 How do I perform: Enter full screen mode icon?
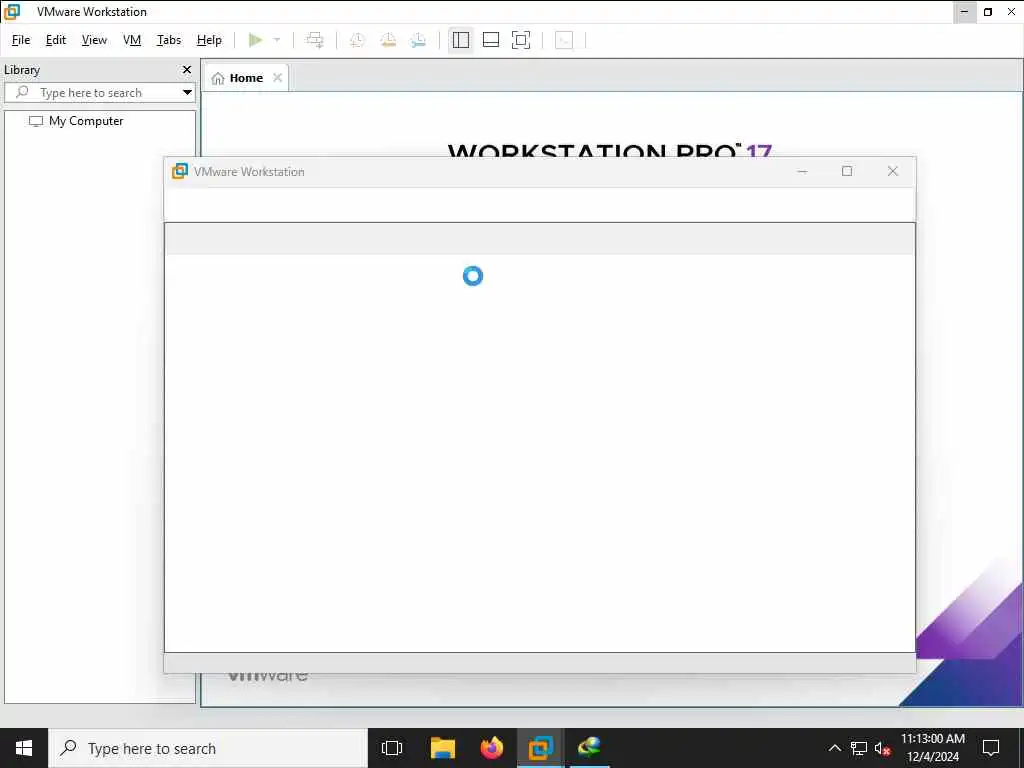tap(520, 40)
